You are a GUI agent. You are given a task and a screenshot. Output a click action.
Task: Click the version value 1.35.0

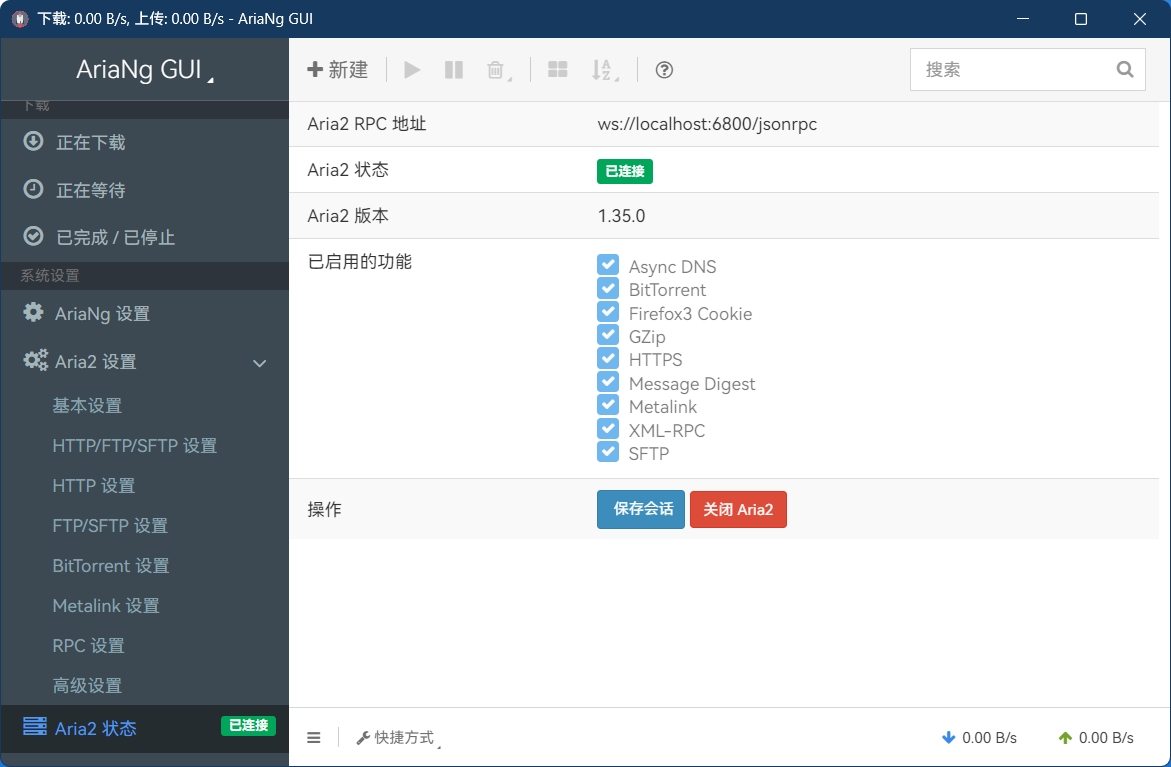pyautogui.click(x=621, y=216)
